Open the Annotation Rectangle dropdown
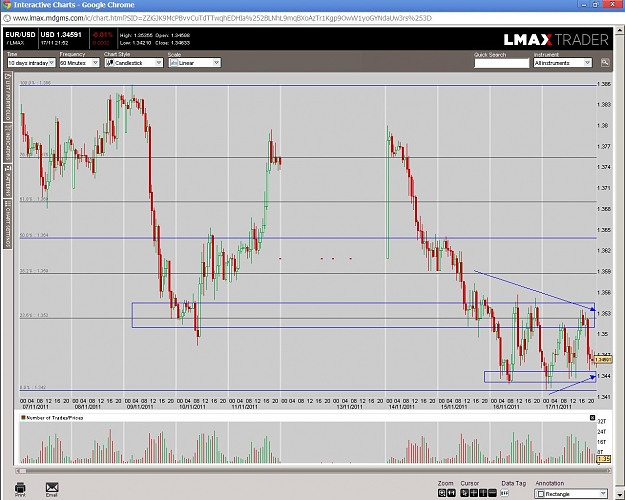 [570, 494]
